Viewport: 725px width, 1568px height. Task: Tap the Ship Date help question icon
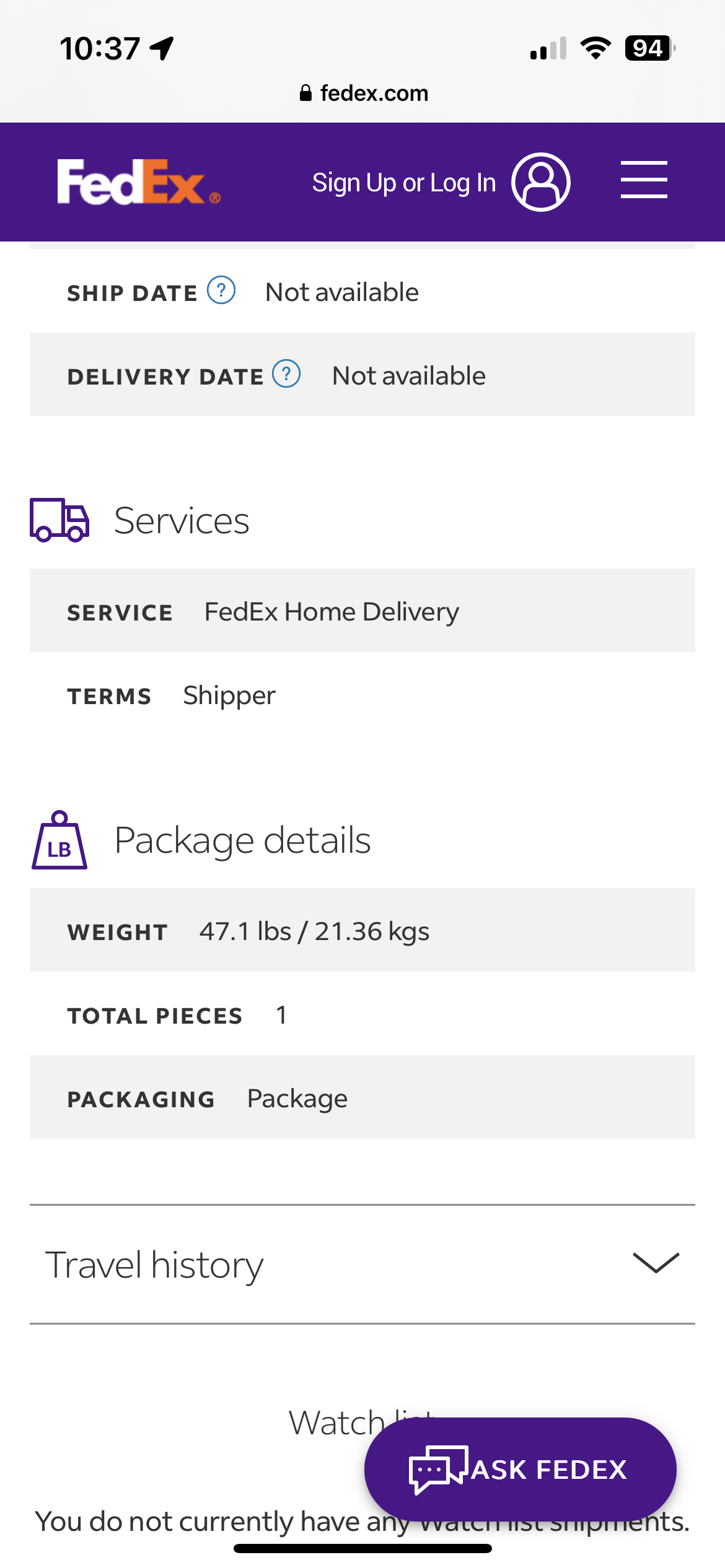(221, 290)
